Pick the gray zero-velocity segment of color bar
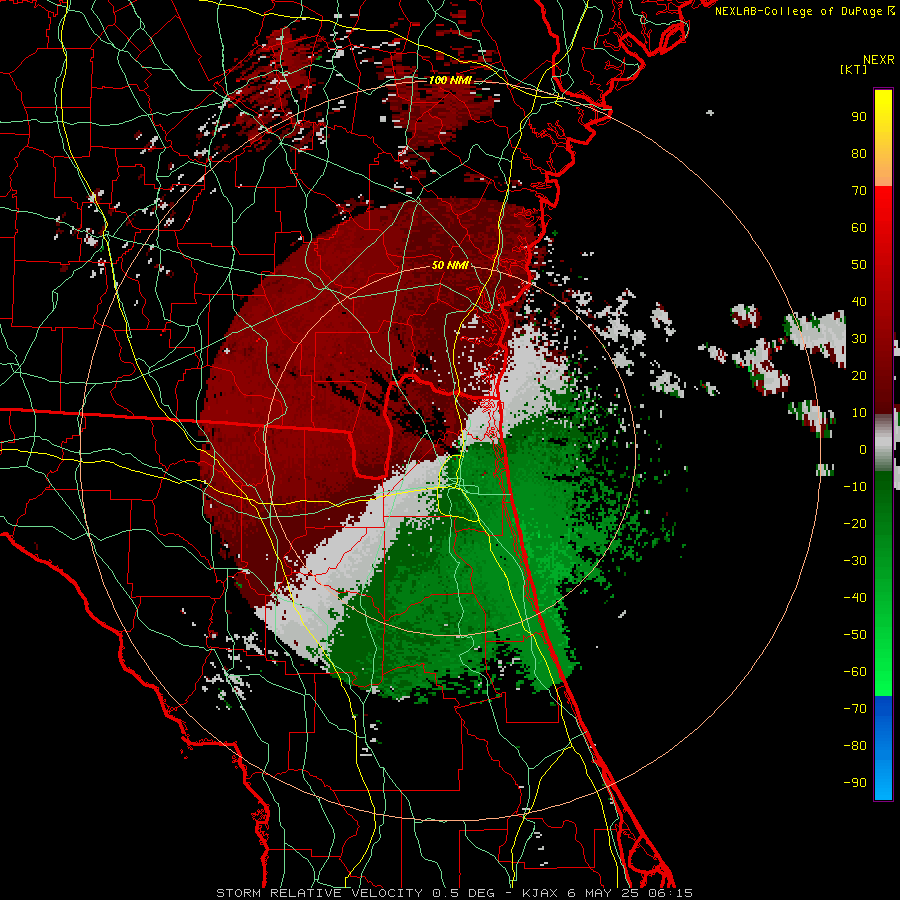Image resolution: width=900 pixels, height=900 pixels. click(883, 443)
